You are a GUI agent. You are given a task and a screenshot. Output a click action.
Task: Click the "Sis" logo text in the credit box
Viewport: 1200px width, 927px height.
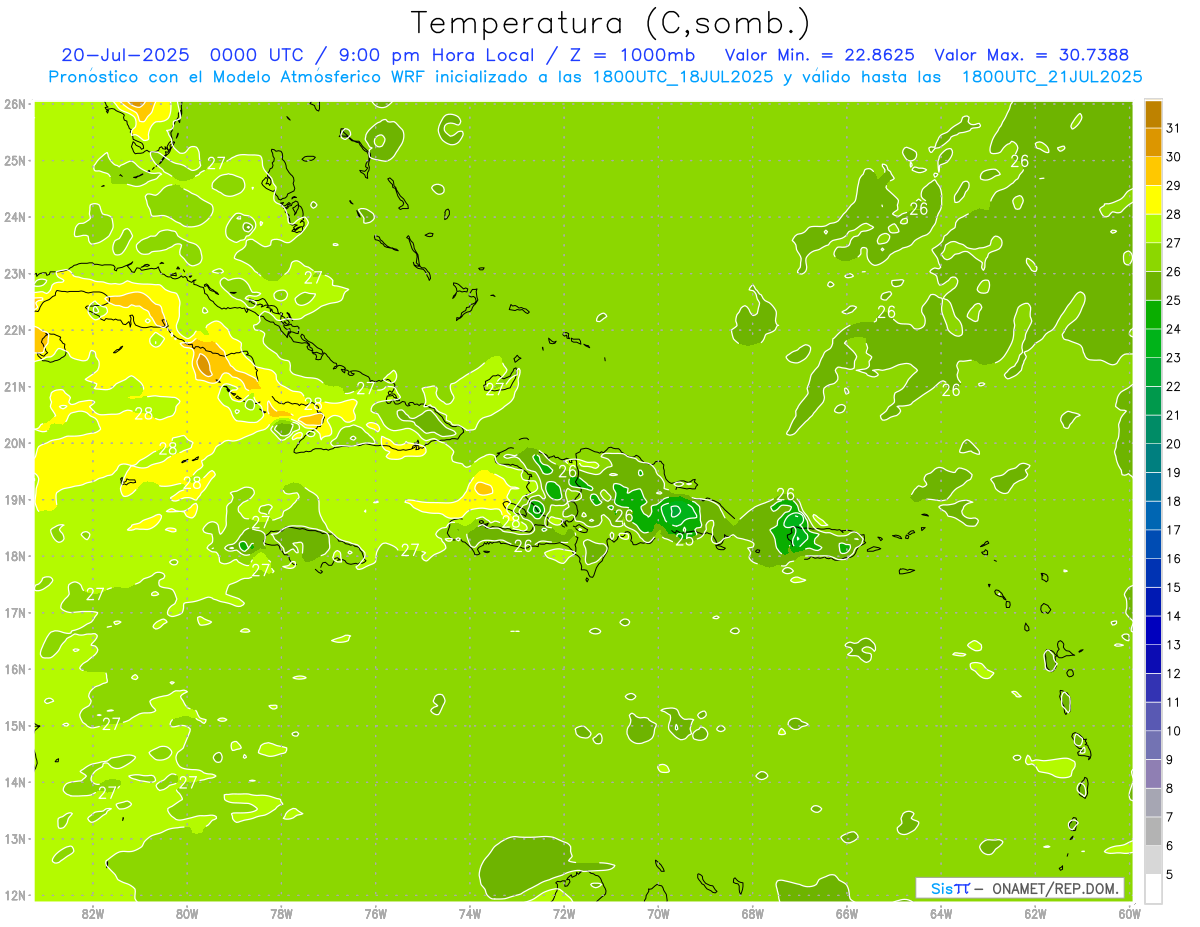click(941, 888)
